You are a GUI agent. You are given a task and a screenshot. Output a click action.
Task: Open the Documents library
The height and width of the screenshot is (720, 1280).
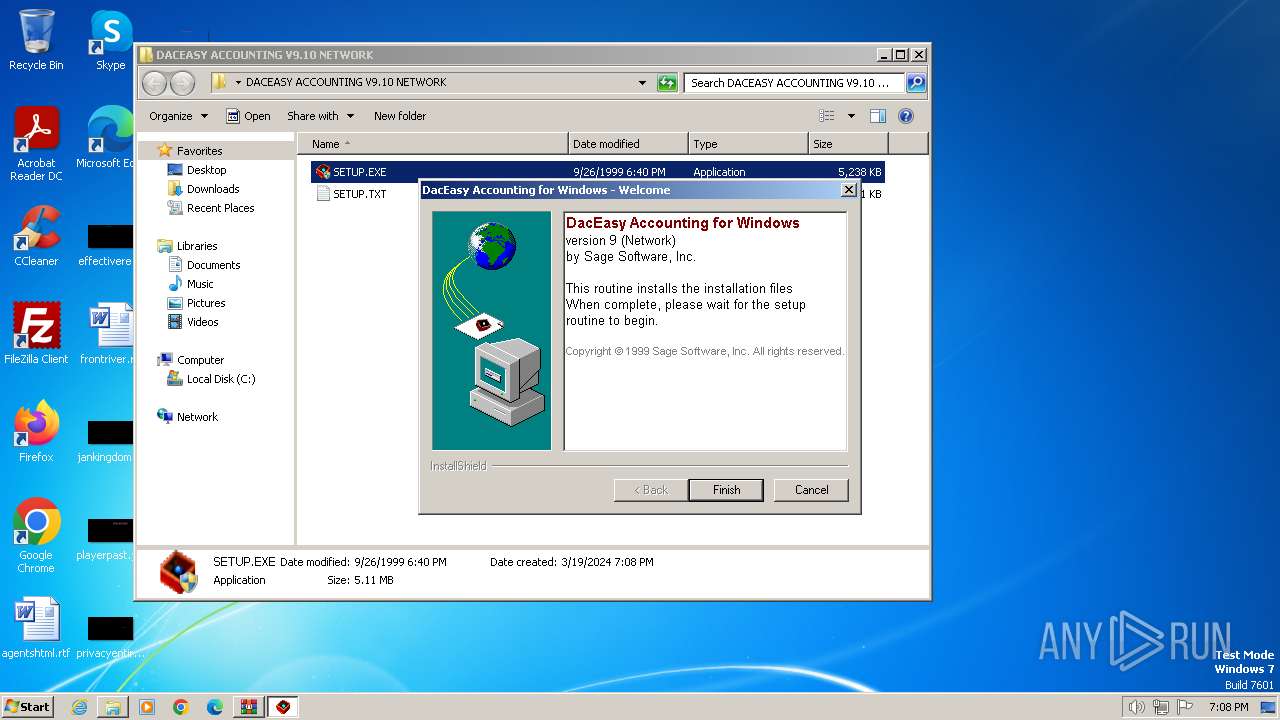click(x=213, y=265)
